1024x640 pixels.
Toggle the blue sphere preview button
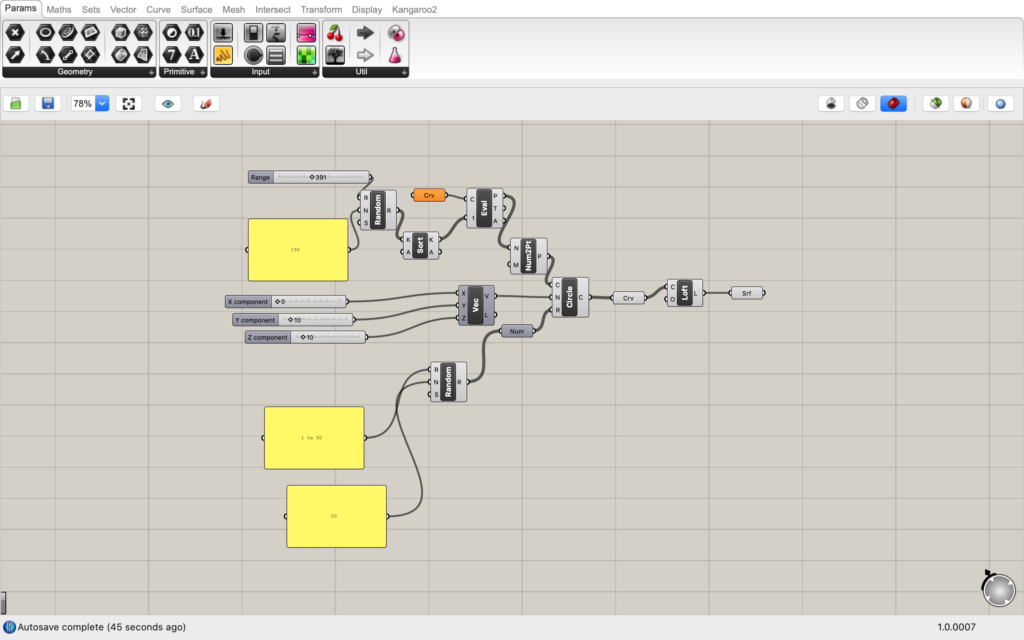pyautogui.click(x=1000, y=103)
